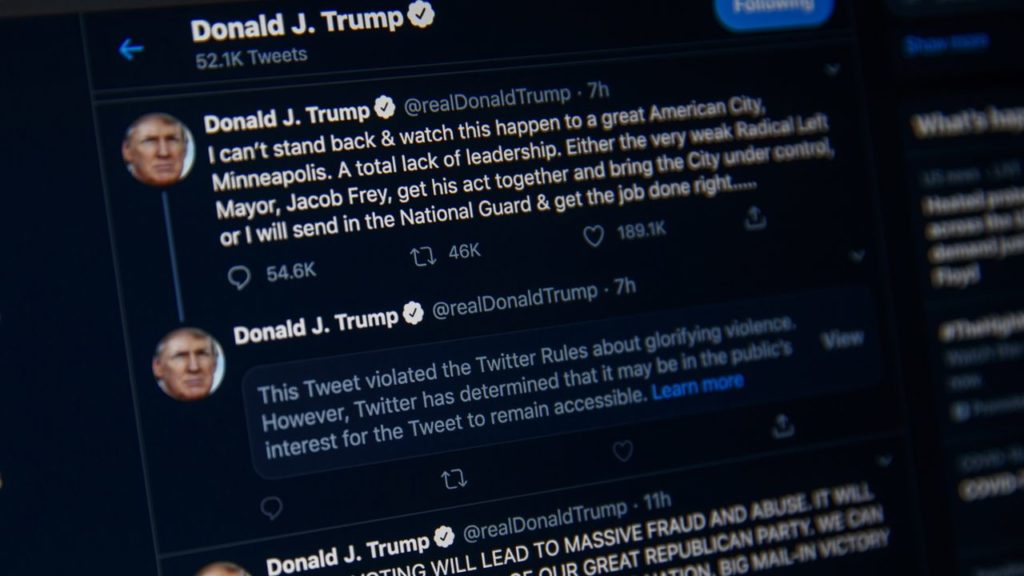Screen dimensions: 1024x576
Task: Open the Learn more link
Action: (x=697, y=387)
